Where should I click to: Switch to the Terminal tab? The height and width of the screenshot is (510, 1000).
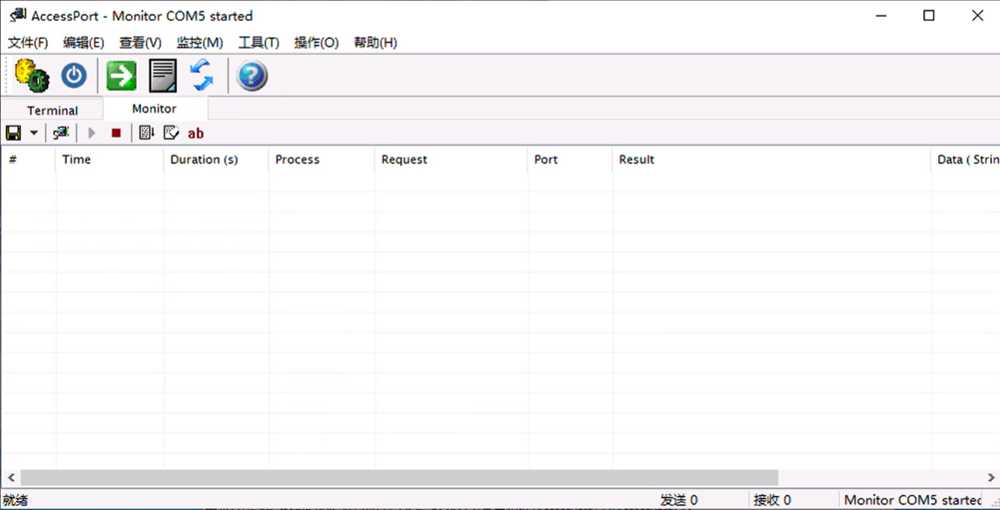pyautogui.click(x=52, y=110)
